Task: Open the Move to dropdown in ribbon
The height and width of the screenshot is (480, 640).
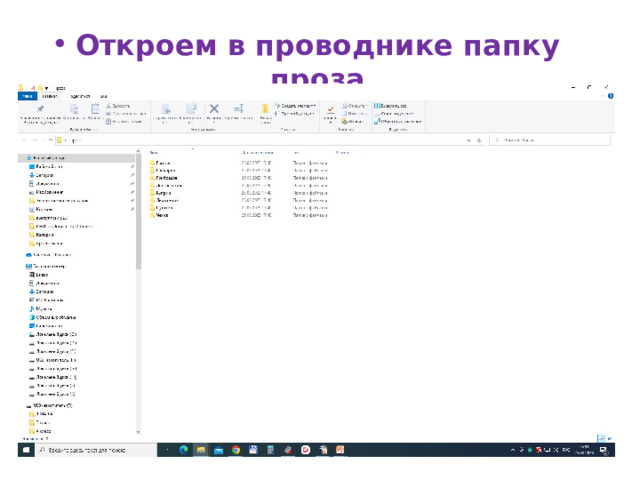Action: (166, 113)
